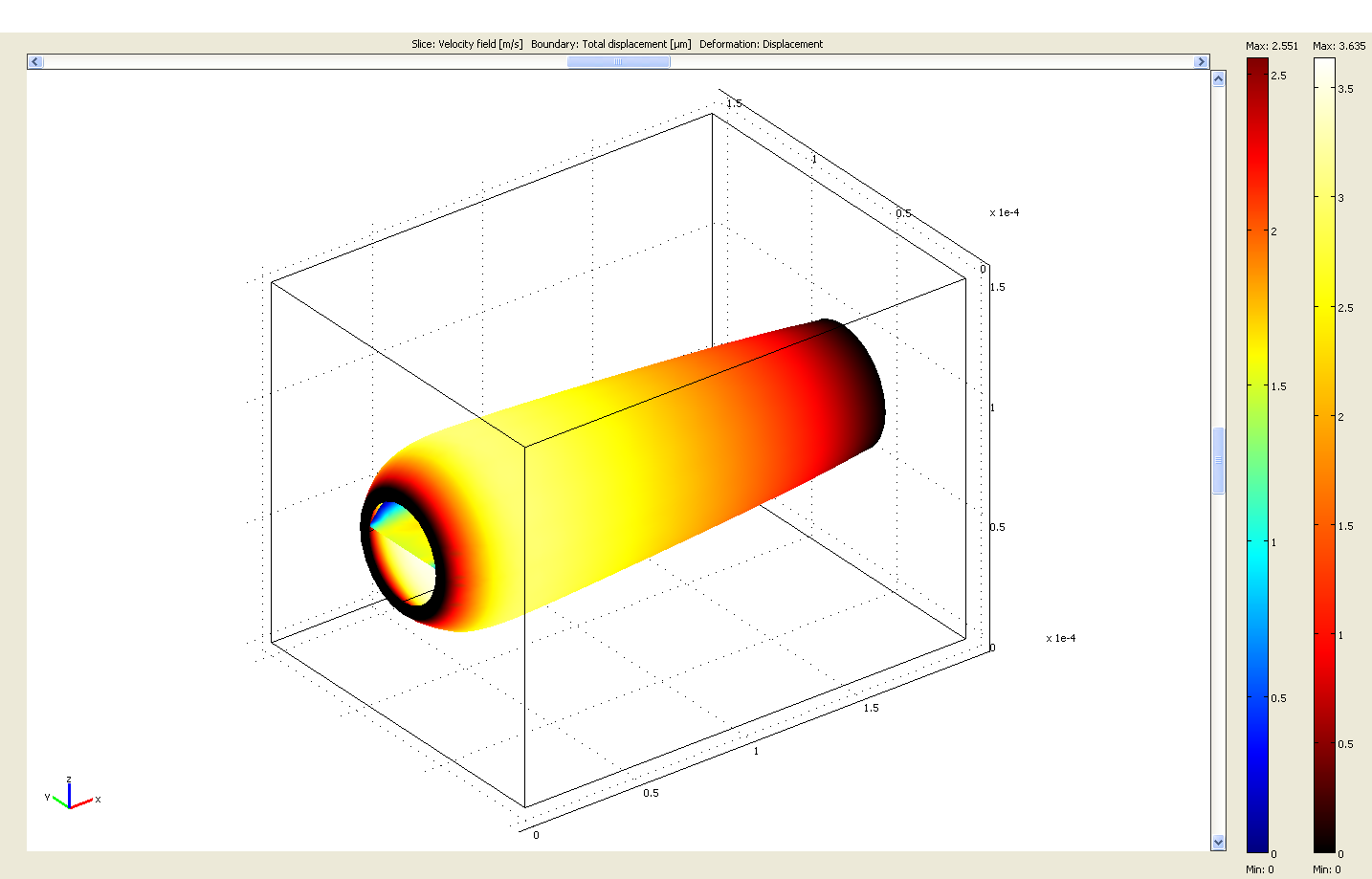Select the vertical scrollbar thumb

1218,460
